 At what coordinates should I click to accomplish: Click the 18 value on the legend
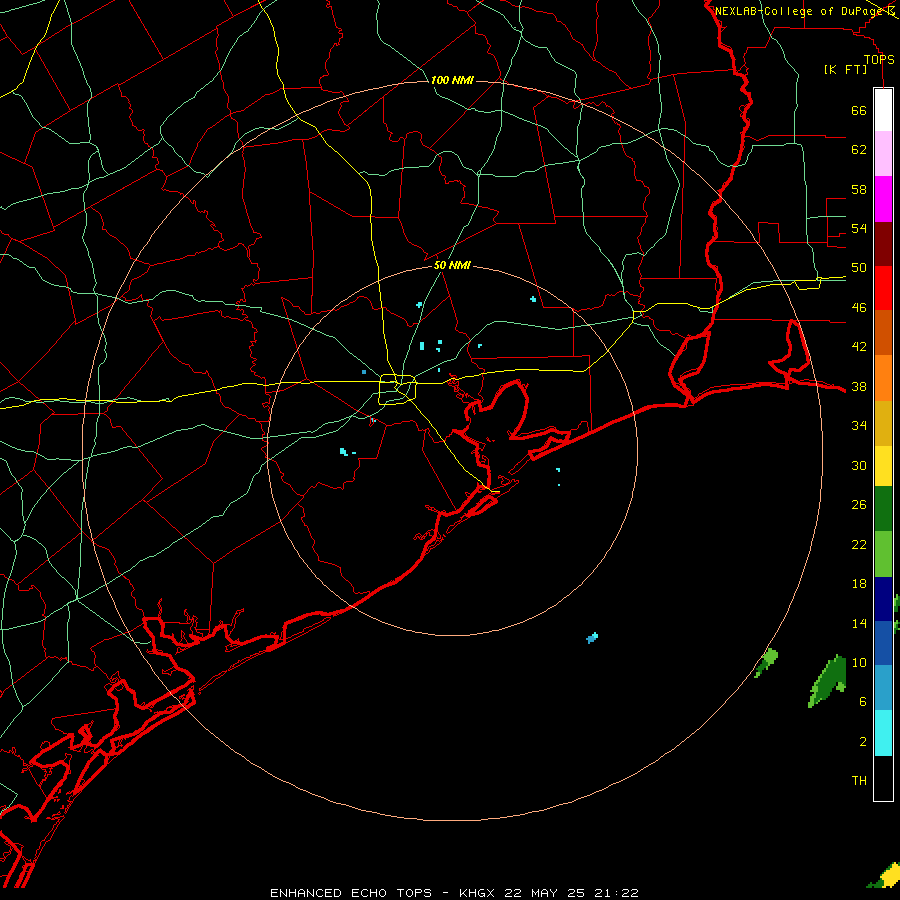(x=859, y=584)
